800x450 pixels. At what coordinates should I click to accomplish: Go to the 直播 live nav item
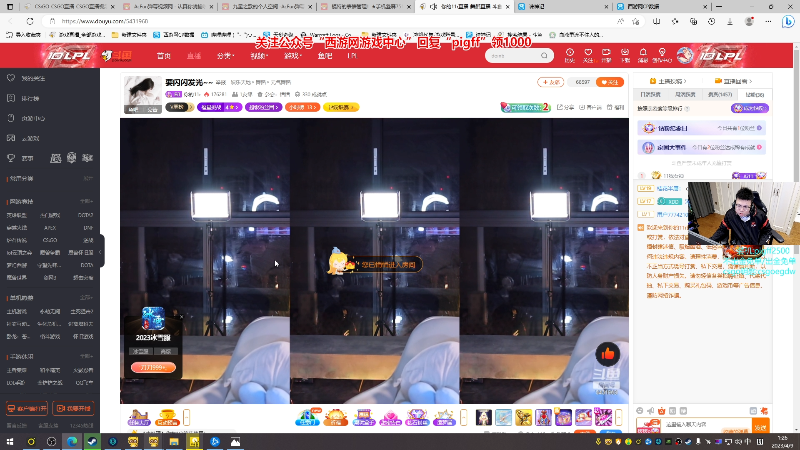pos(194,56)
